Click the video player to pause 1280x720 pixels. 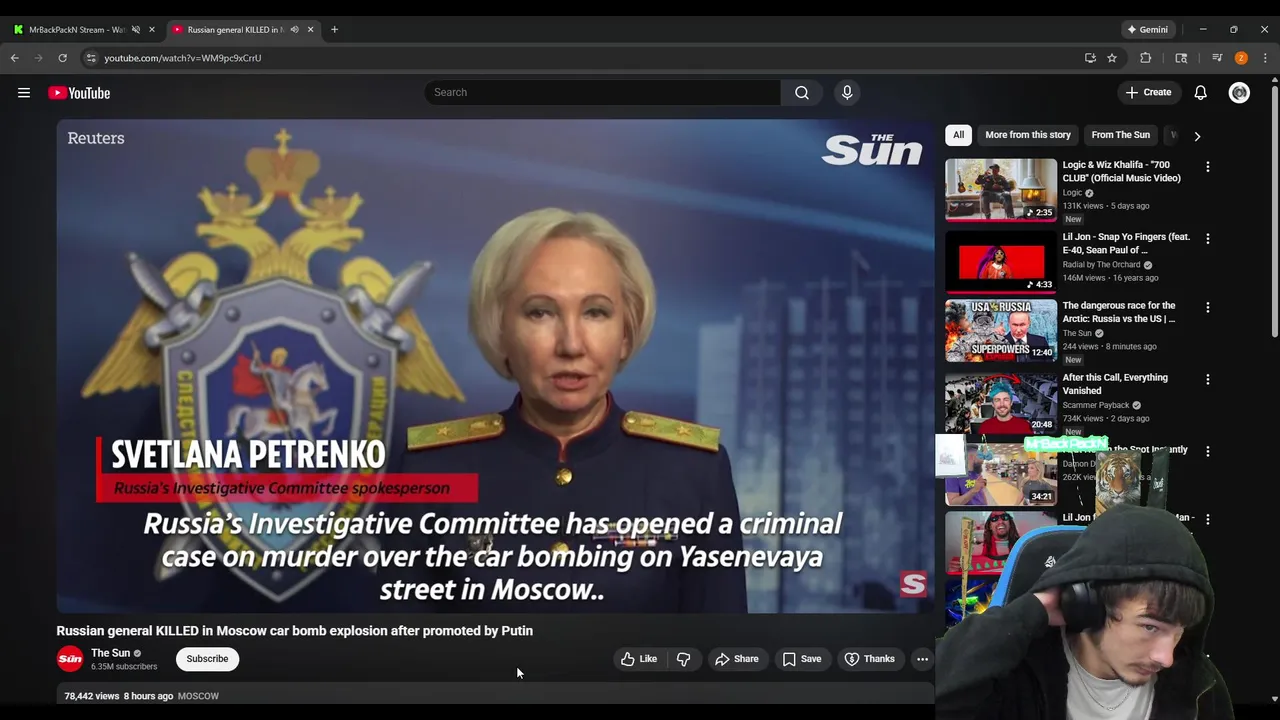[495, 366]
